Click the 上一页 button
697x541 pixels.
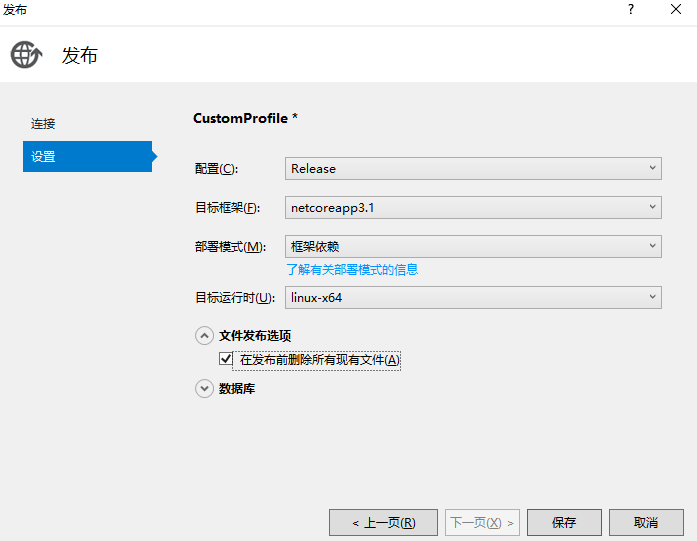[x=383, y=522]
